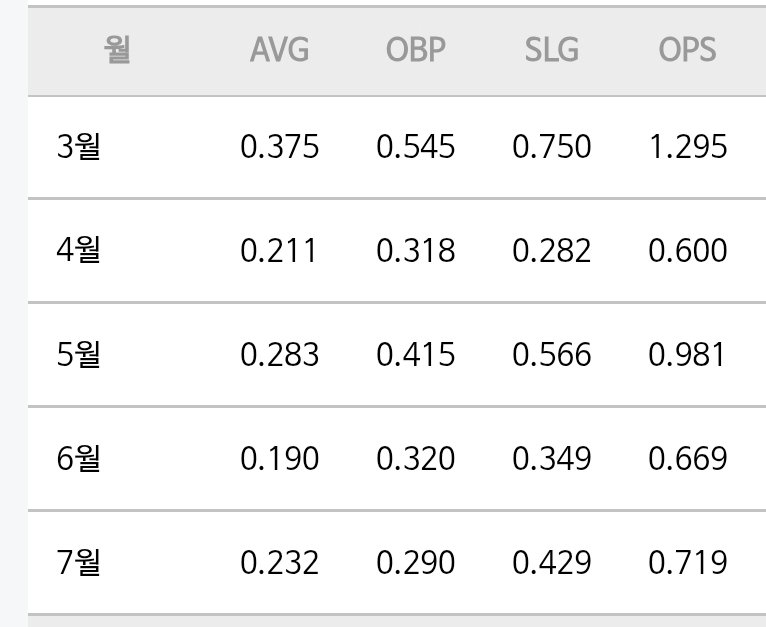Image resolution: width=766 pixels, height=627 pixels.
Task: Sort by the SLG column header
Action: click(552, 49)
